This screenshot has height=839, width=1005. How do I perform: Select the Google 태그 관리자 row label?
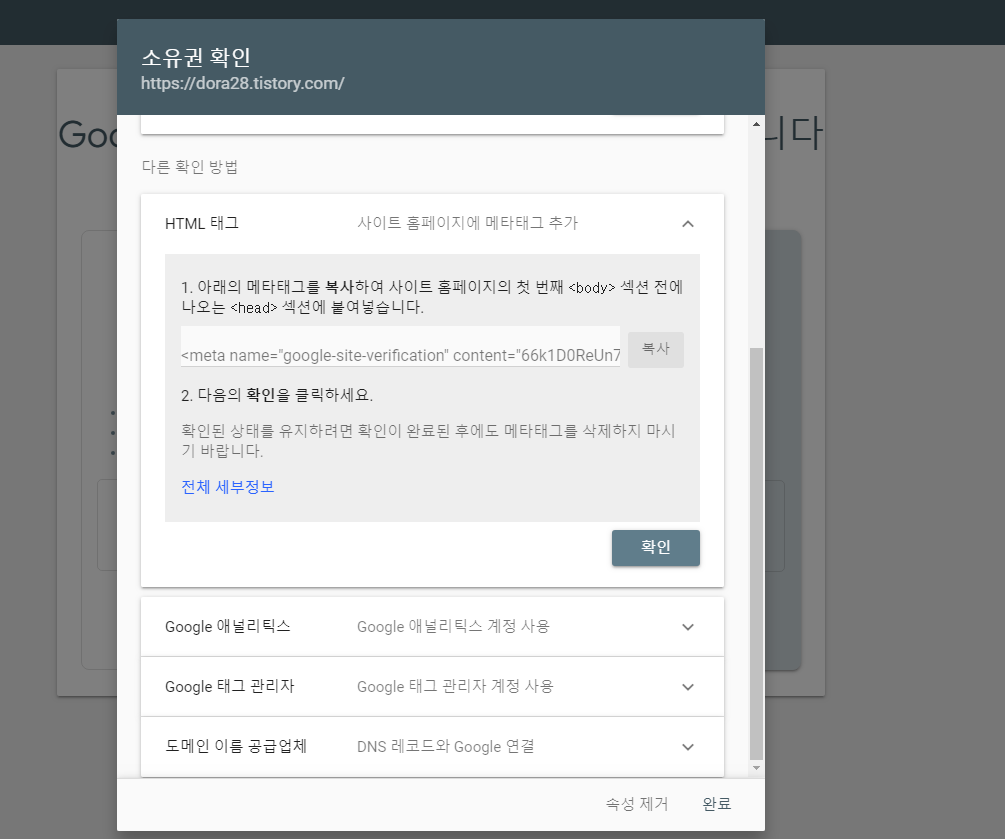tap(229, 686)
